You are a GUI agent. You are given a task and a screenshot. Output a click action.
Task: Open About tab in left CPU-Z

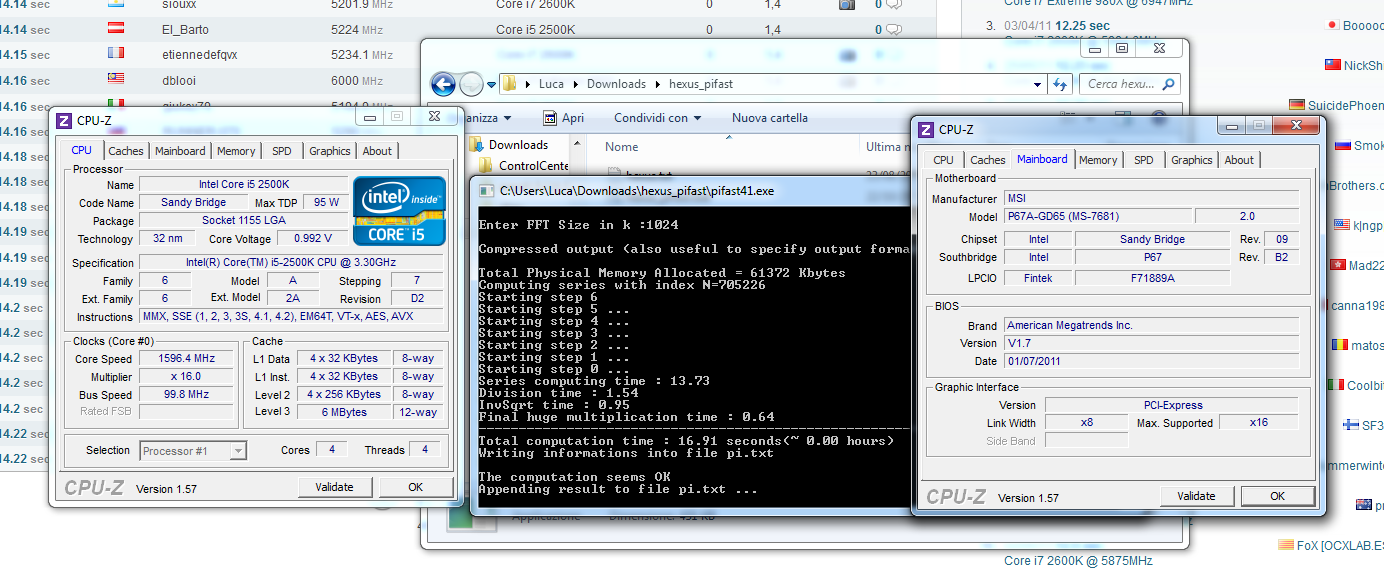tap(377, 151)
